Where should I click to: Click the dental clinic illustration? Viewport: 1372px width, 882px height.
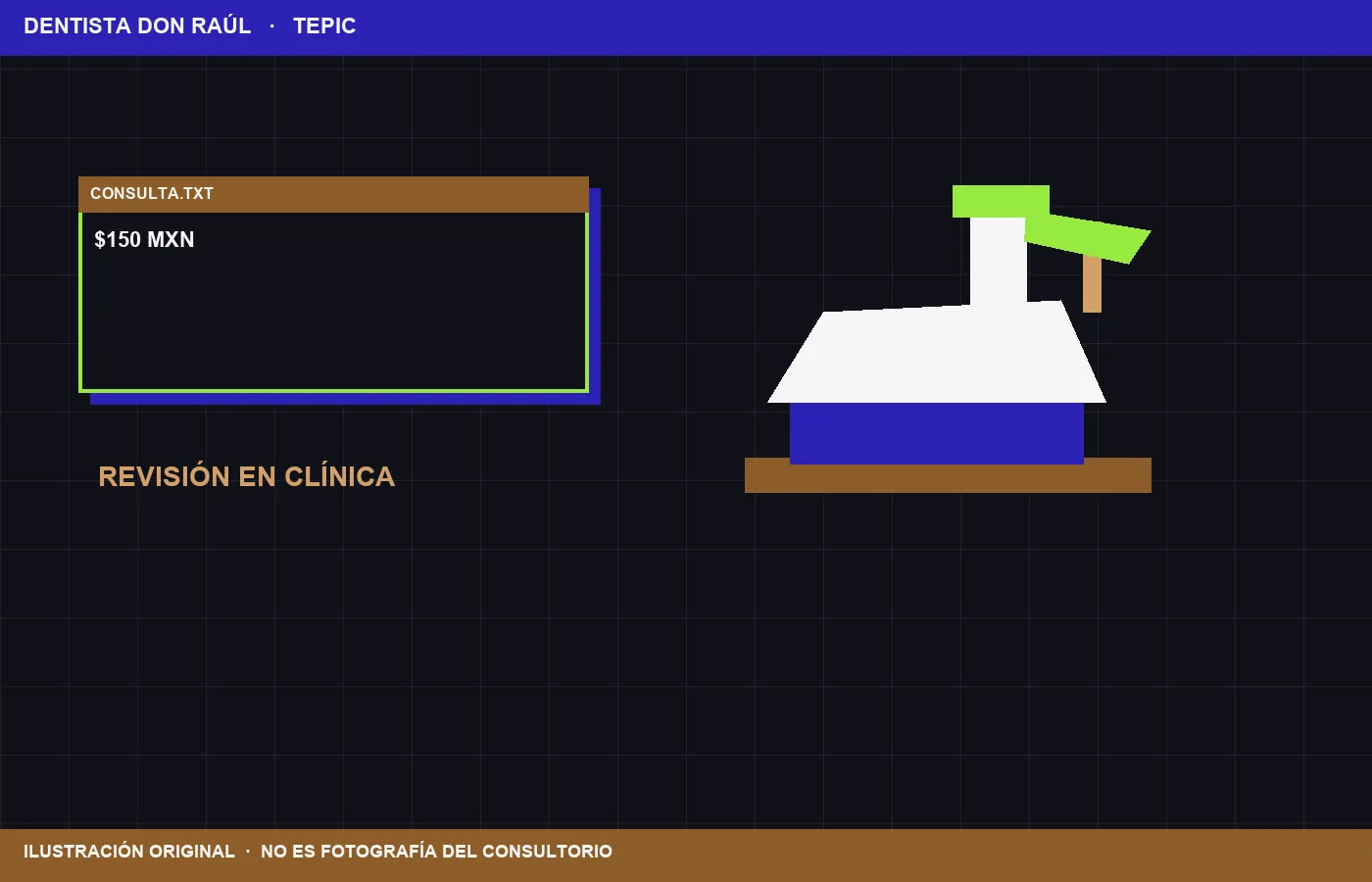click(x=948, y=339)
